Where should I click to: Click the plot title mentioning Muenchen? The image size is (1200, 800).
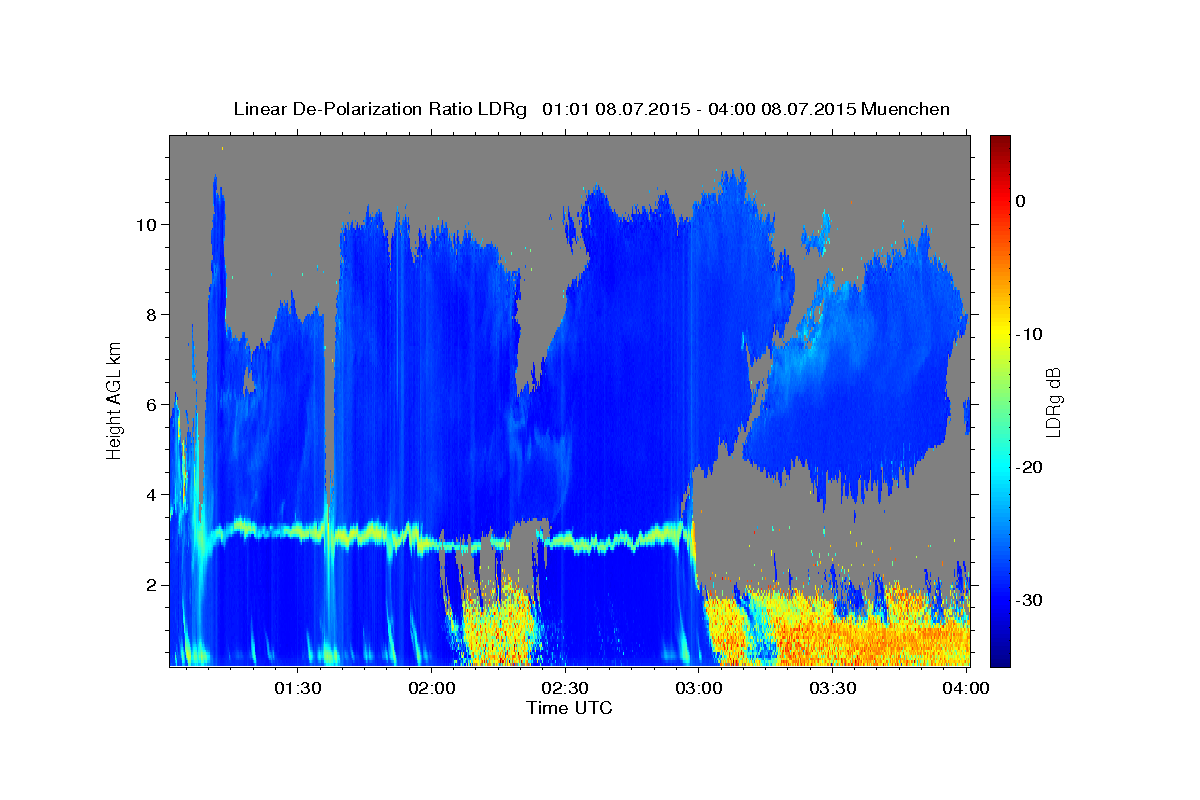pyautogui.click(x=591, y=109)
